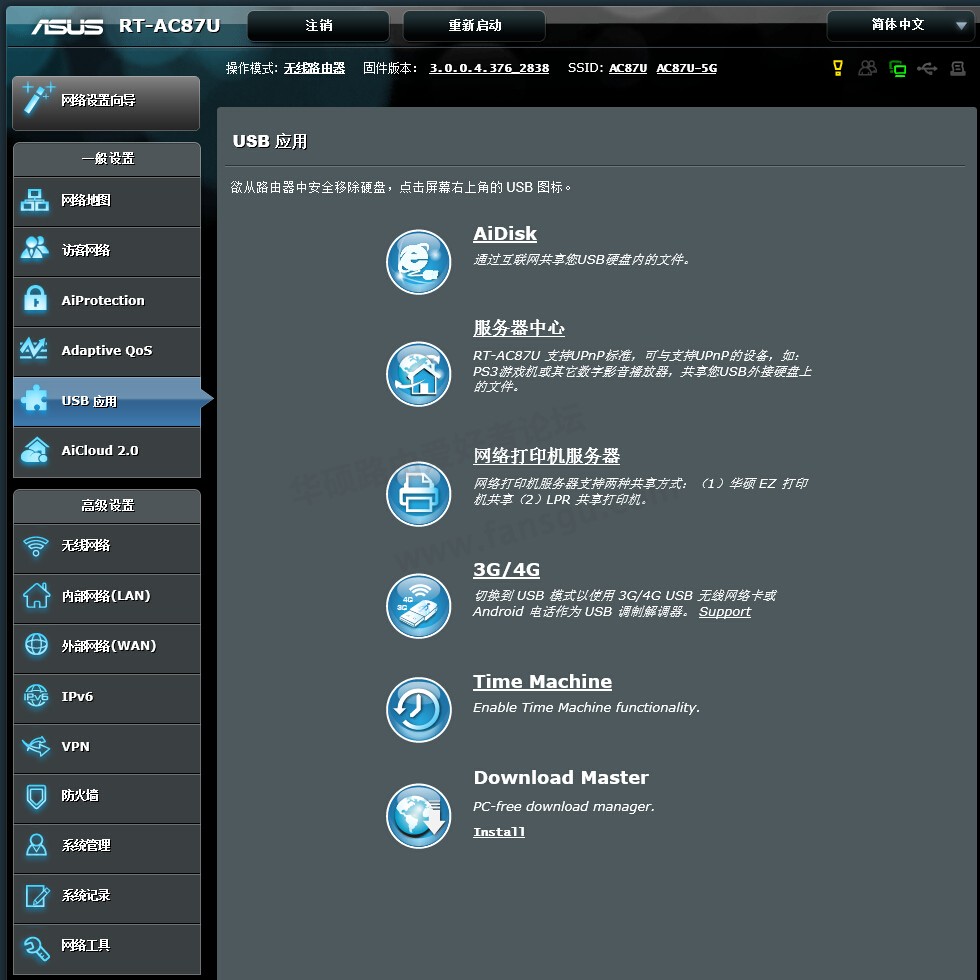Click Install under Download Master
The image size is (980, 980).
[x=499, y=832]
